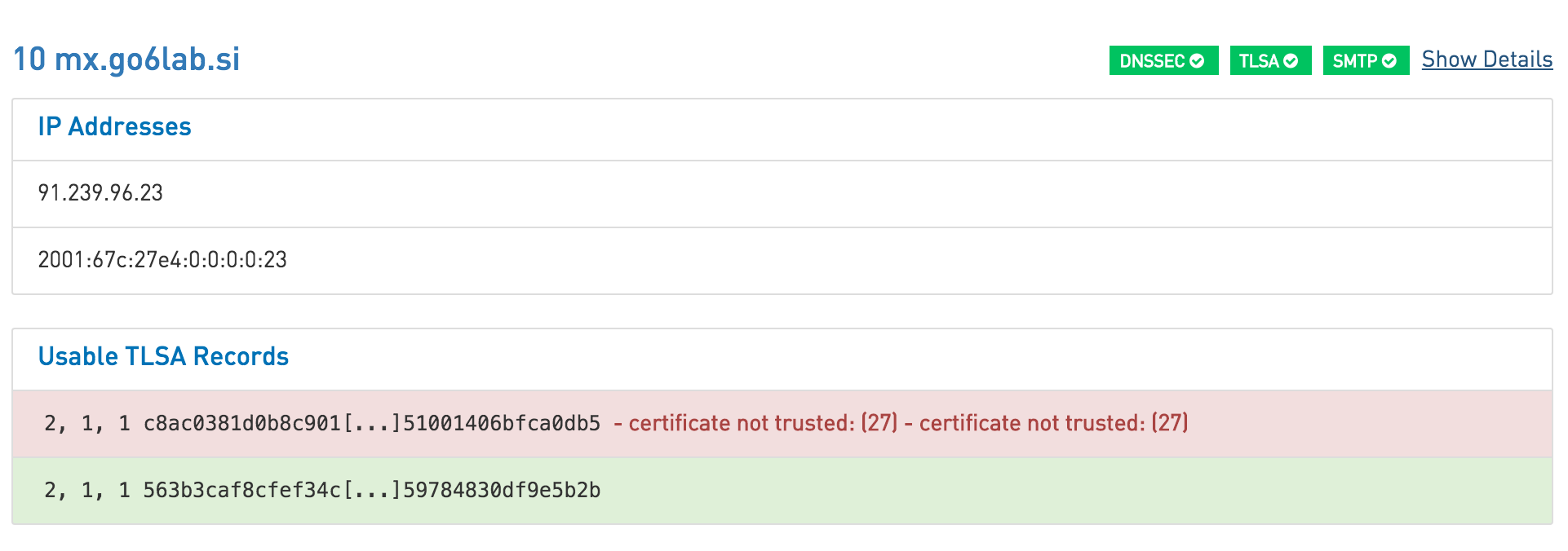Click the checkmark icon in DNSSEC badge
Viewport: 1568px width, 551px height.
point(1197,61)
